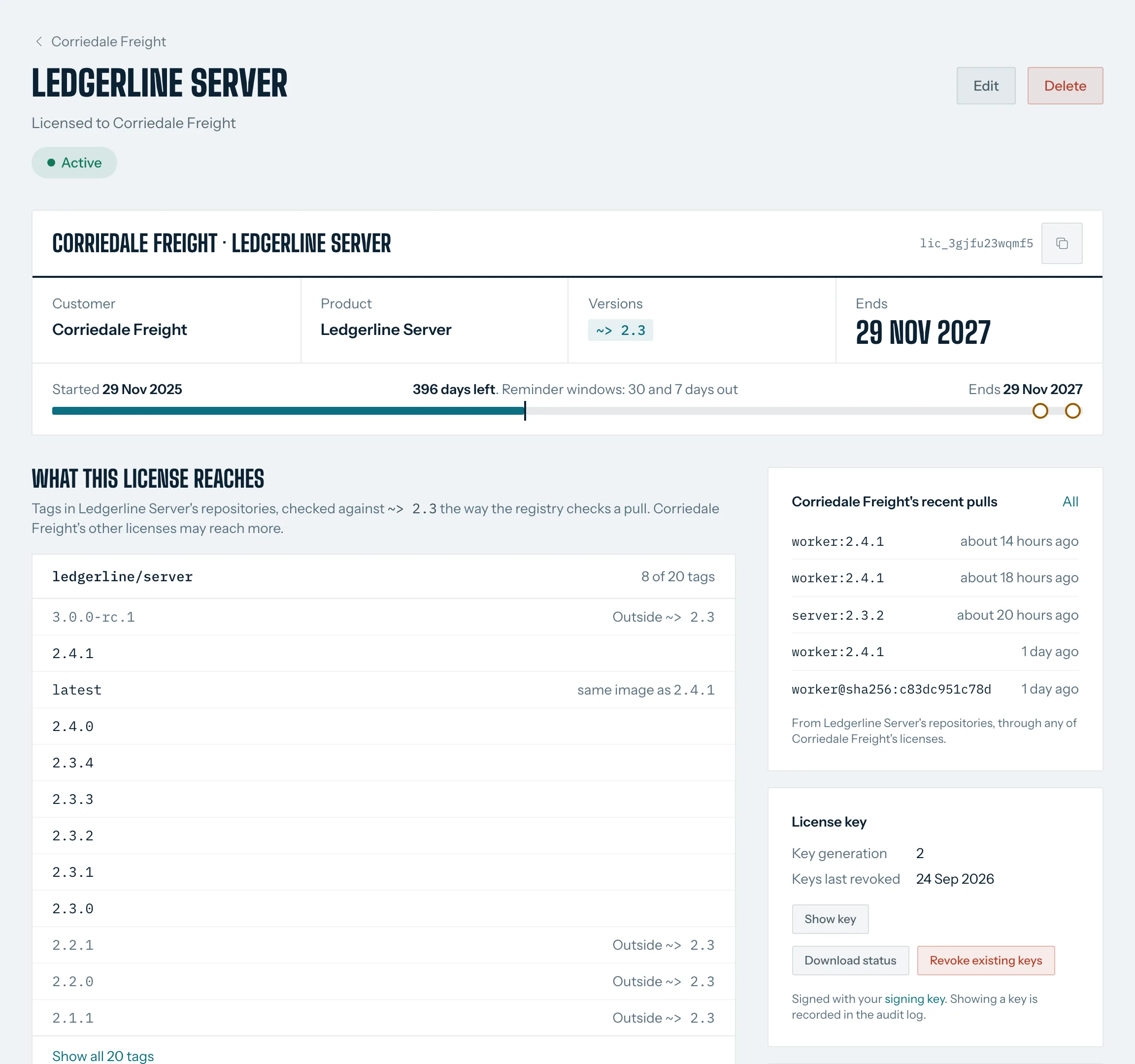Click the server:2.3.2 recent pull
This screenshot has width=1135, height=1064.
(x=935, y=615)
